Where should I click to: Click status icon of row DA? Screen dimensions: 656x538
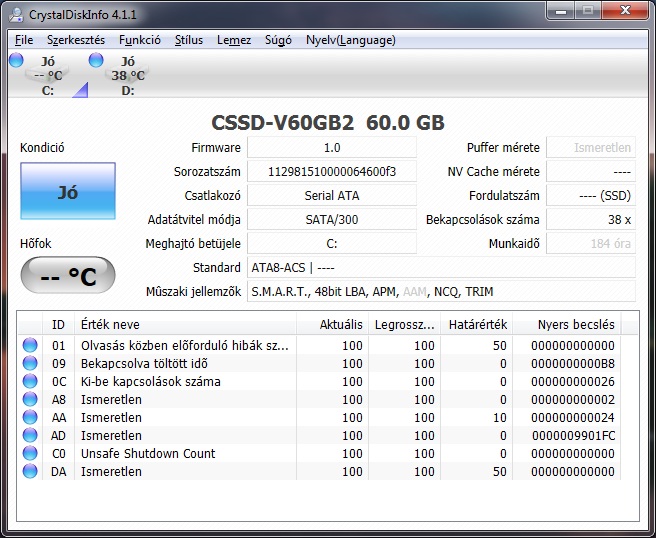click(30, 471)
